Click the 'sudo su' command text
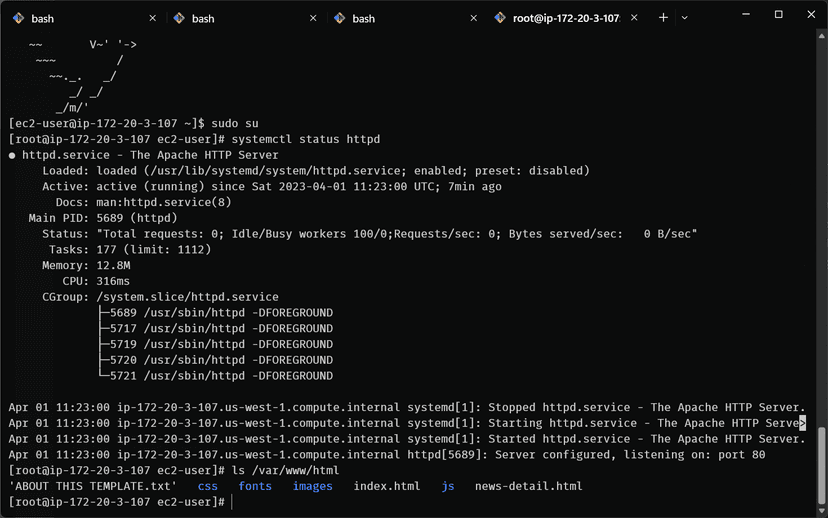 click(234, 124)
